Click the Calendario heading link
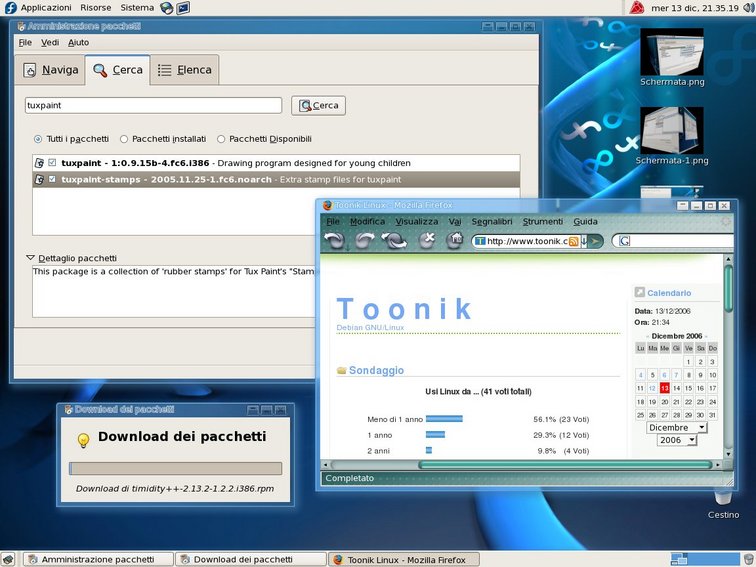This screenshot has height=567, width=756. click(669, 293)
